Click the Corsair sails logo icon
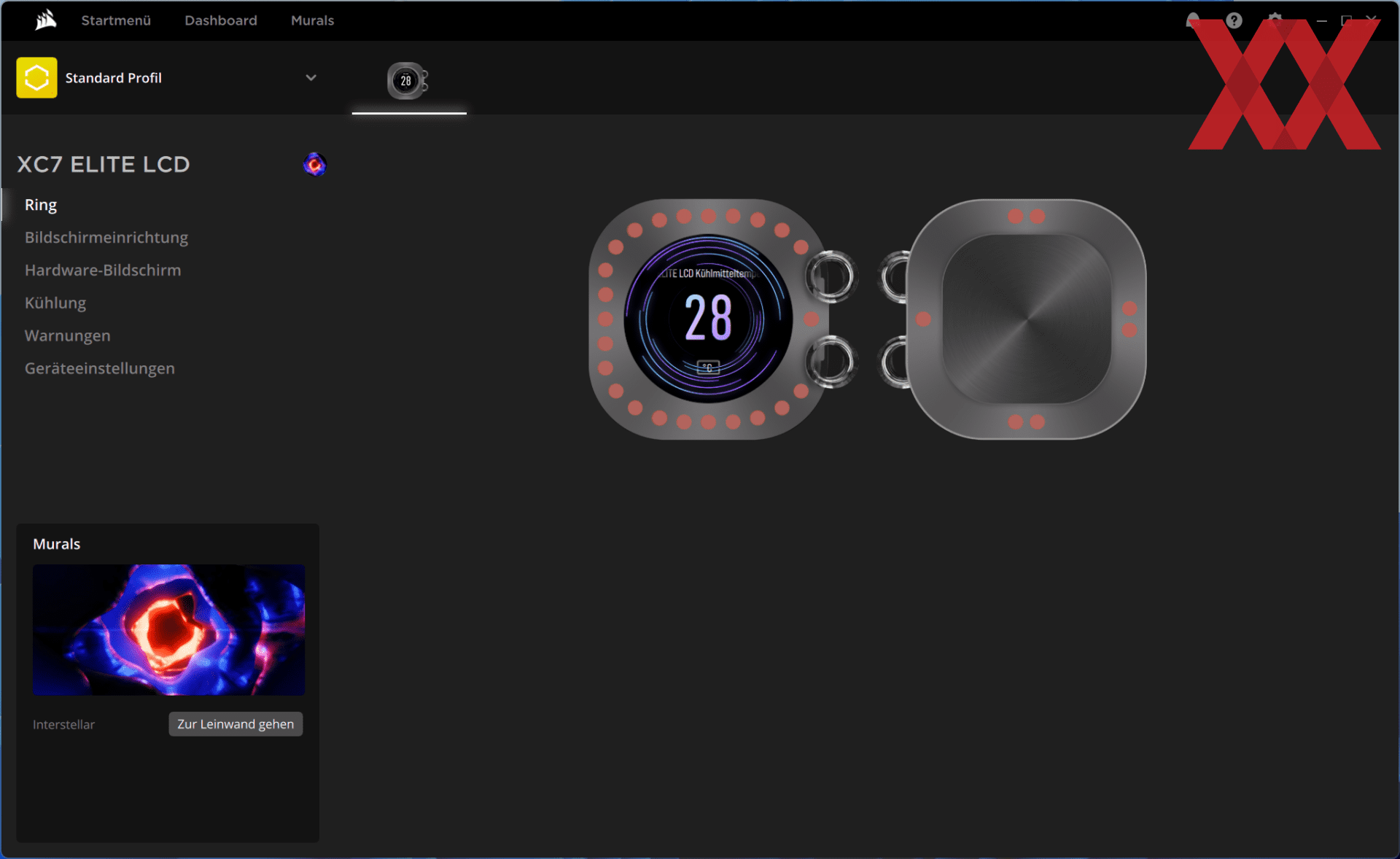1400x859 pixels. pyautogui.click(x=45, y=20)
